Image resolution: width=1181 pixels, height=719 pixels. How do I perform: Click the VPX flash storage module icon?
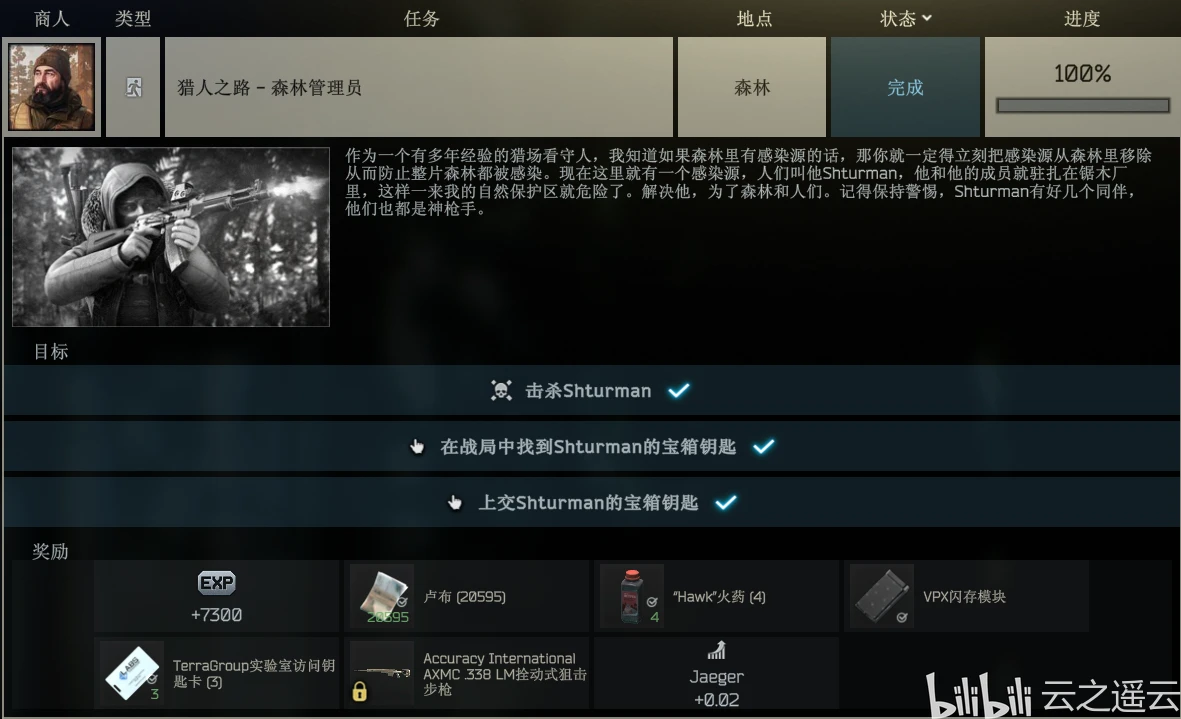click(882, 596)
